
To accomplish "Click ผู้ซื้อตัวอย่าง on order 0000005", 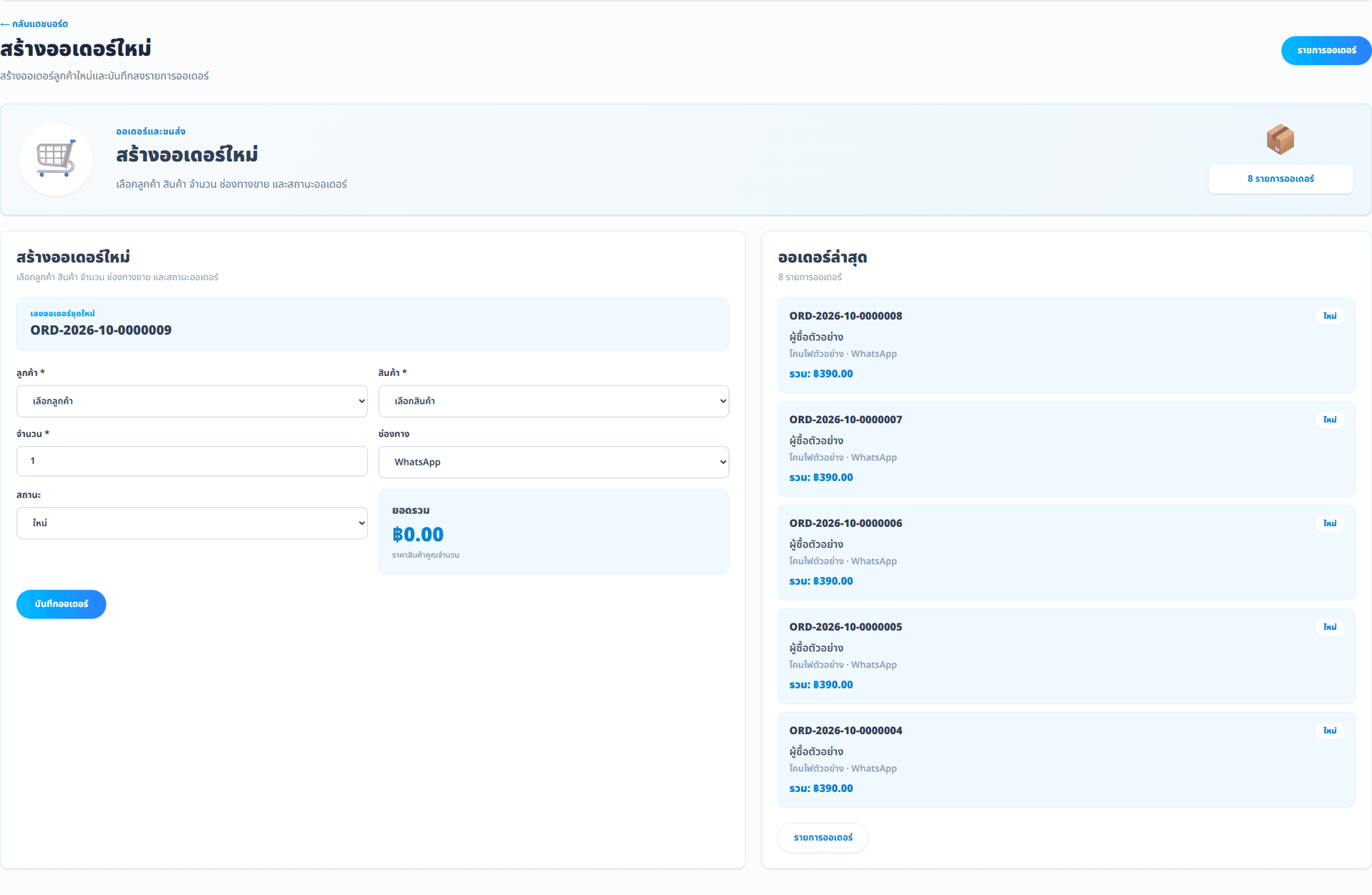I will click(x=816, y=648).
